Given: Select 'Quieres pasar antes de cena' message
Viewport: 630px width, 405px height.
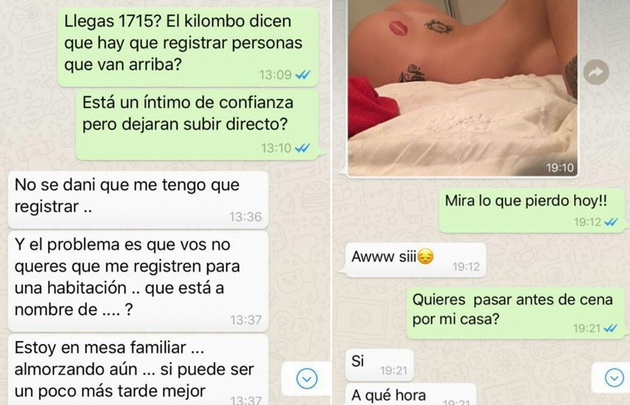Looking at the screenshot, I should [516, 313].
